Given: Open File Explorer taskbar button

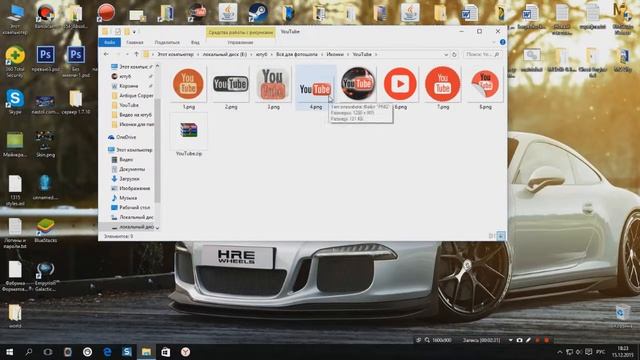Looking at the screenshot, I should tap(146, 352).
